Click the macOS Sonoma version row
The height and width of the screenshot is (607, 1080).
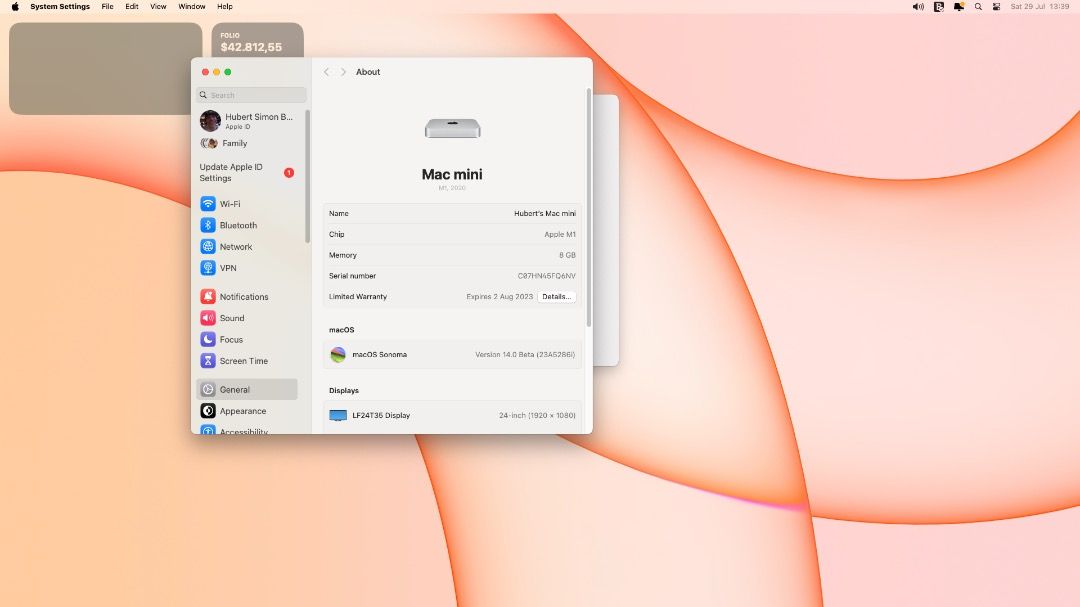(452, 355)
